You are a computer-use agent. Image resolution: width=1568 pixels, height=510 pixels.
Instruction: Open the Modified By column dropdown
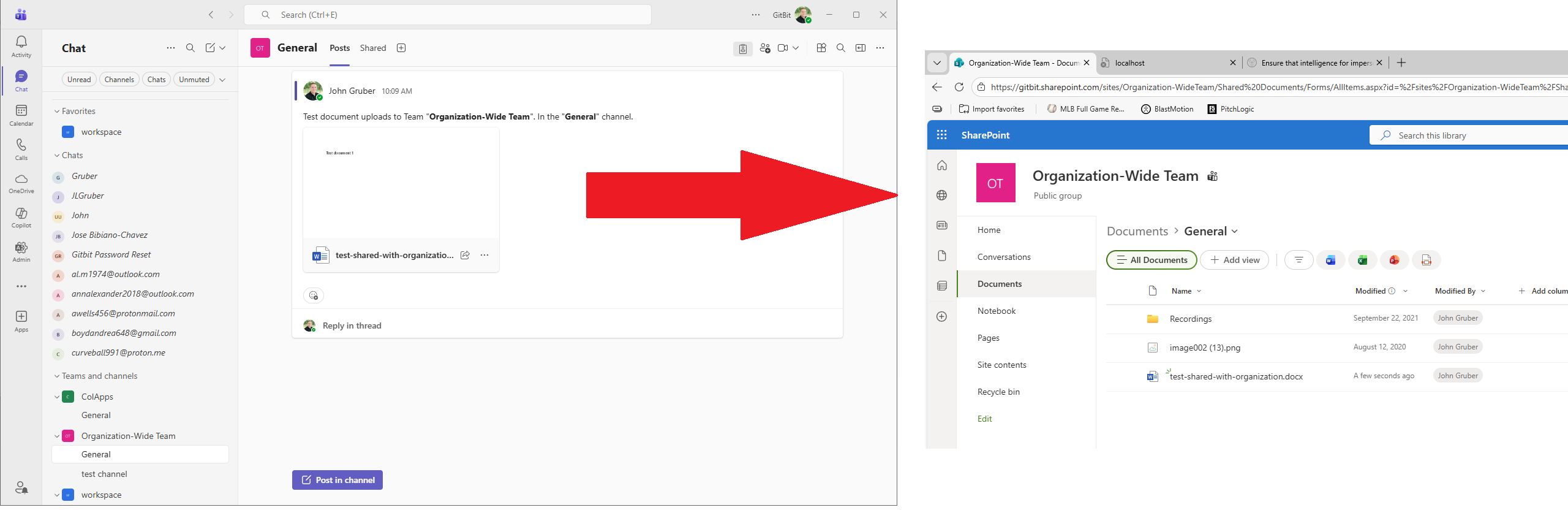coord(1483,291)
